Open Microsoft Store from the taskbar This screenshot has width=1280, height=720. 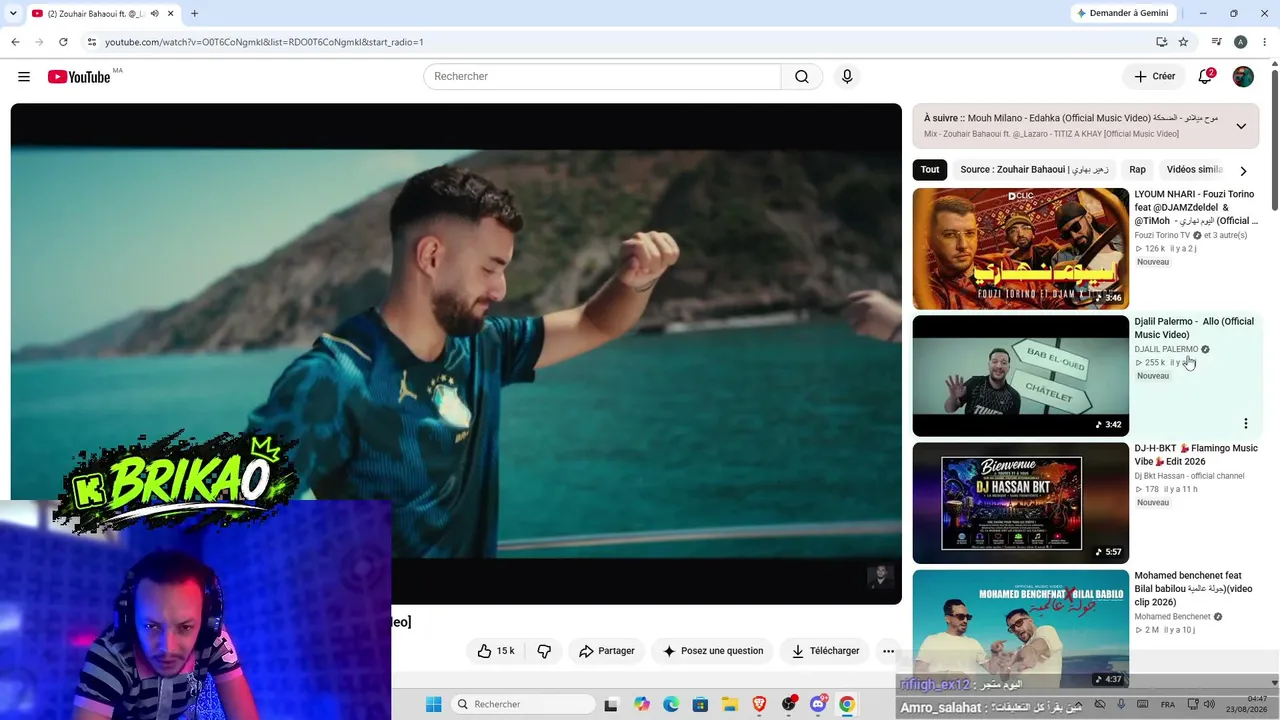(x=700, y=705)
